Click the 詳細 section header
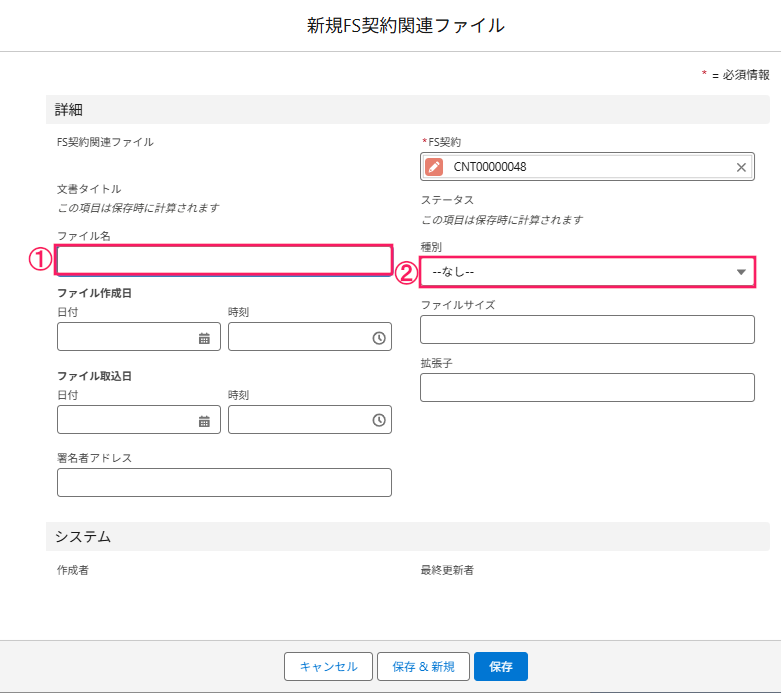 point(407,110)
